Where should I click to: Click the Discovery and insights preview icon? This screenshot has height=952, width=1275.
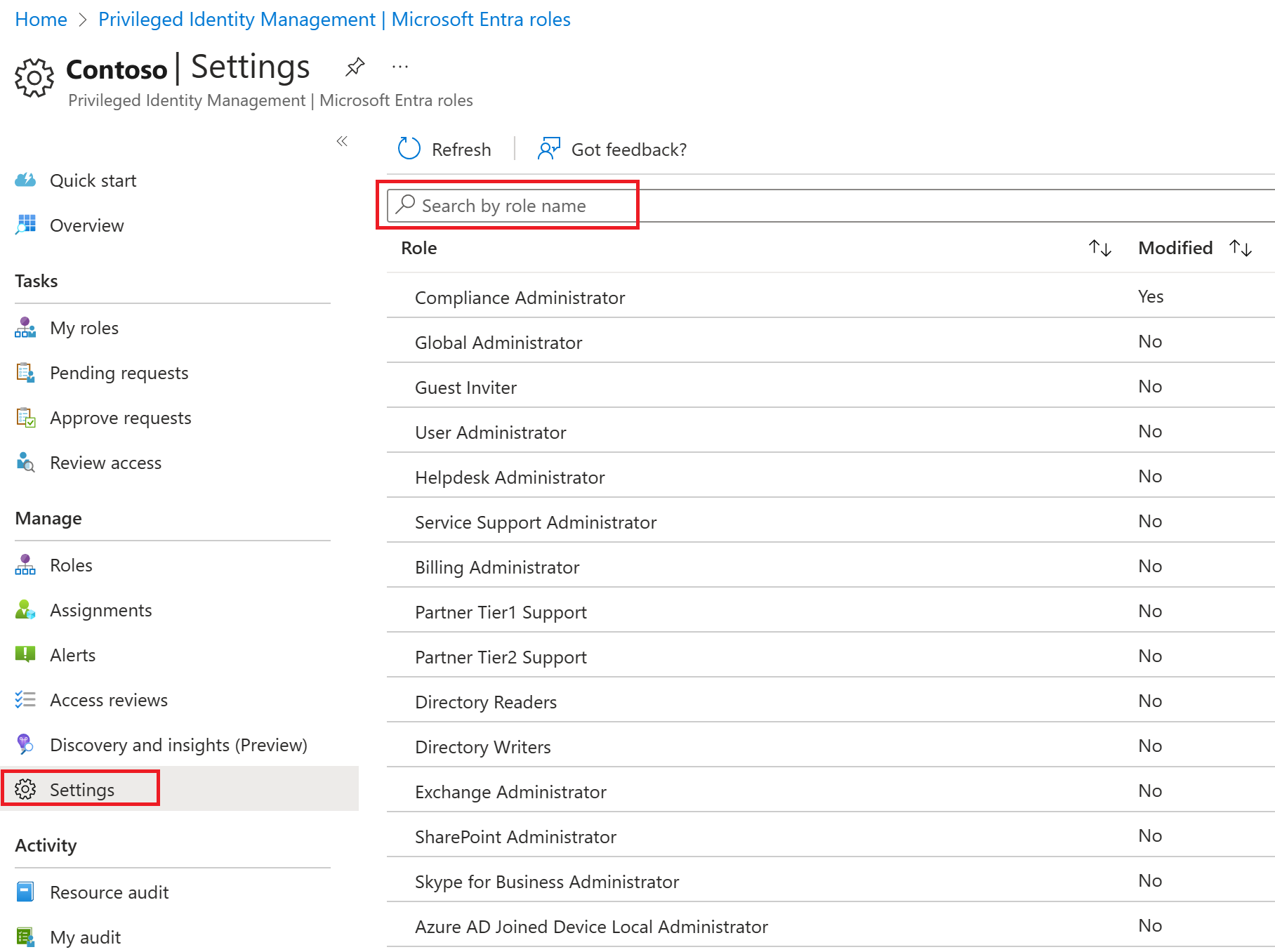point(25,744)
